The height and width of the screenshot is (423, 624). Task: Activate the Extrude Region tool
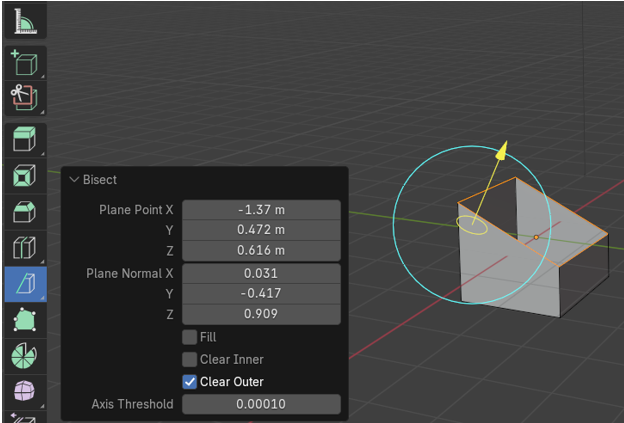(x=24, y=140)
